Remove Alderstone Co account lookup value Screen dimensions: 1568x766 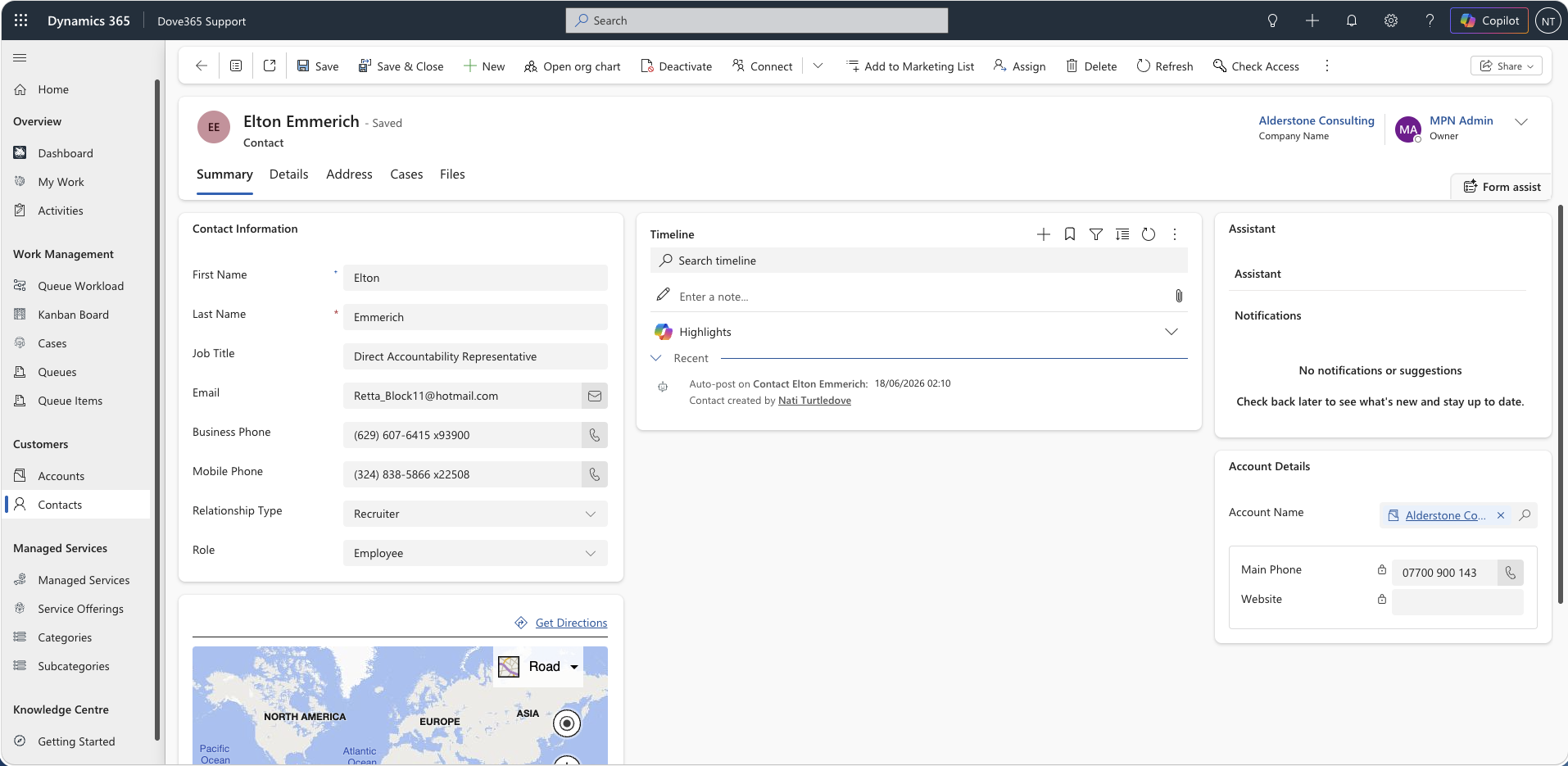point(1501,515)
